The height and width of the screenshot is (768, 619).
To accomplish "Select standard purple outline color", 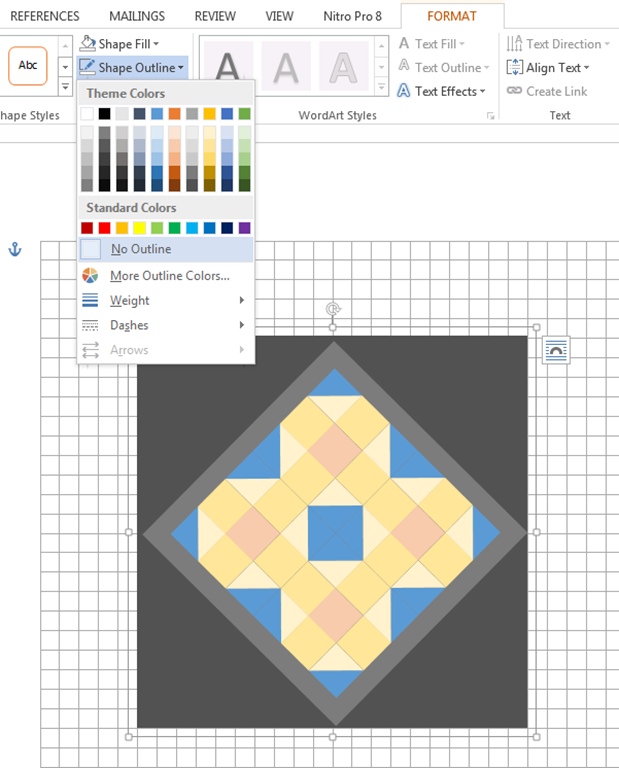I will click(x=244, y=228).
